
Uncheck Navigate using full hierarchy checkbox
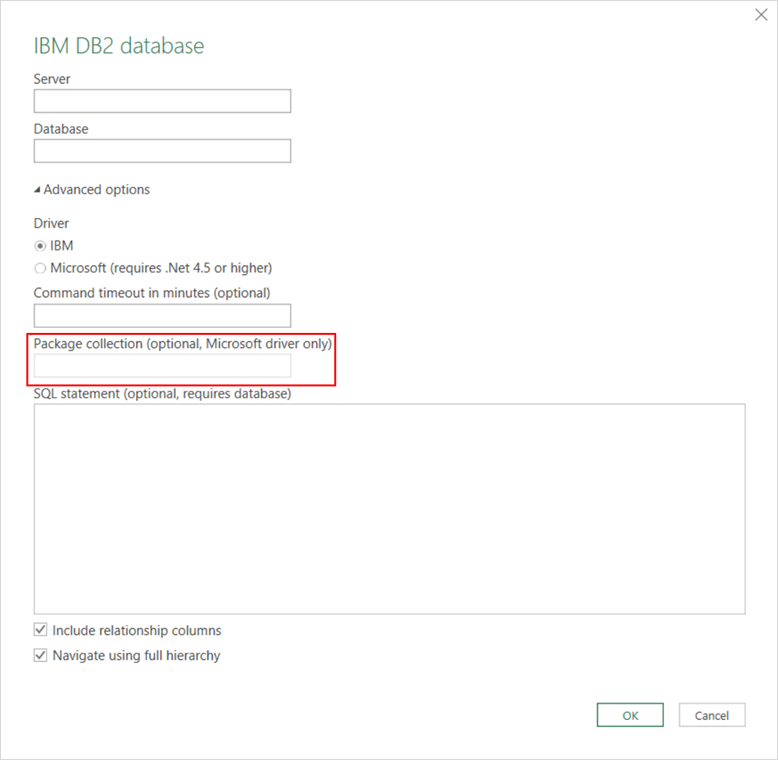[41, 655]
